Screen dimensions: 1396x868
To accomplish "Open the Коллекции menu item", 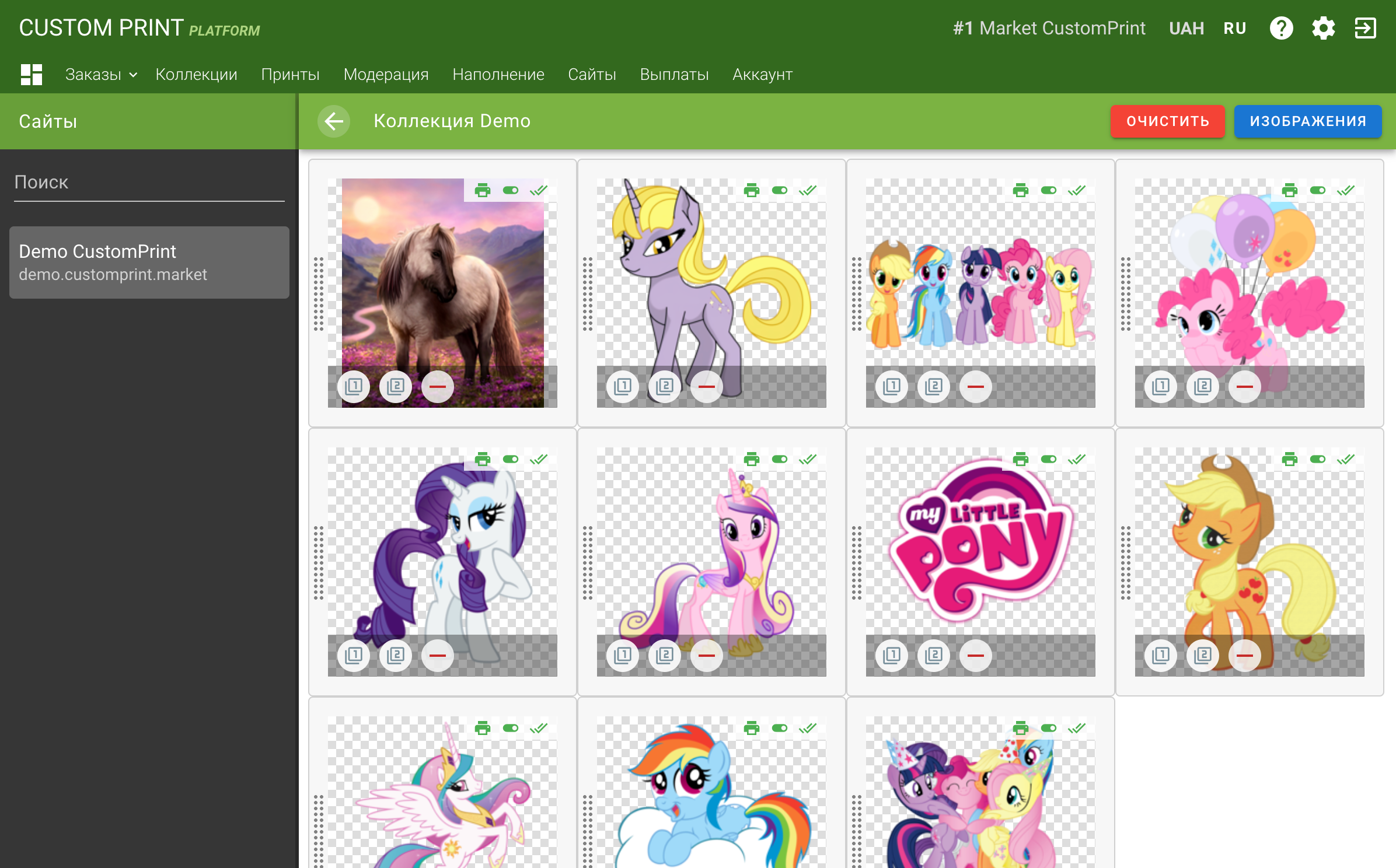I will point(197,75).
